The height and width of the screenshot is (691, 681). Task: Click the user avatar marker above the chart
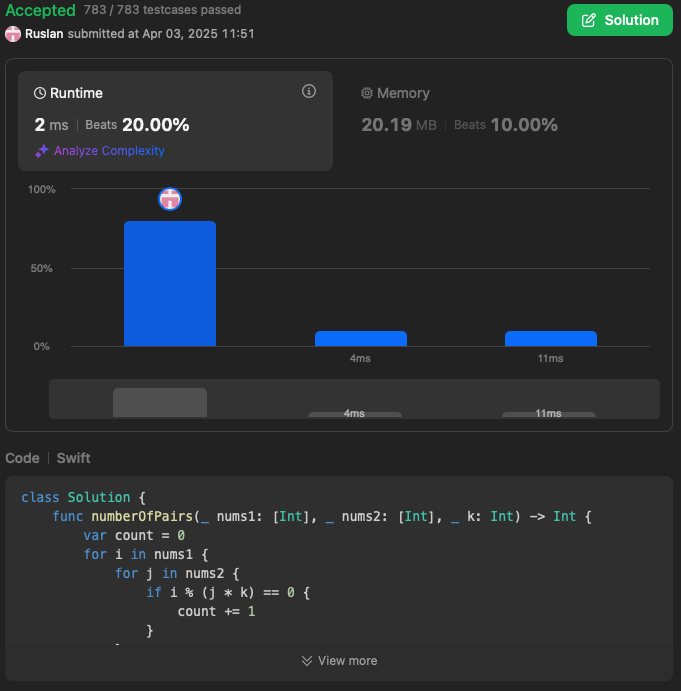170,199
